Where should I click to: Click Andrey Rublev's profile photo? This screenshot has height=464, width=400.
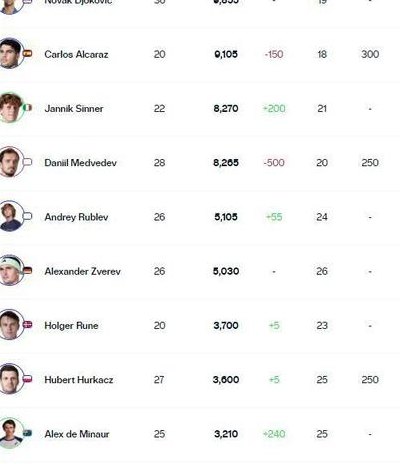click(x=11, y=216)
